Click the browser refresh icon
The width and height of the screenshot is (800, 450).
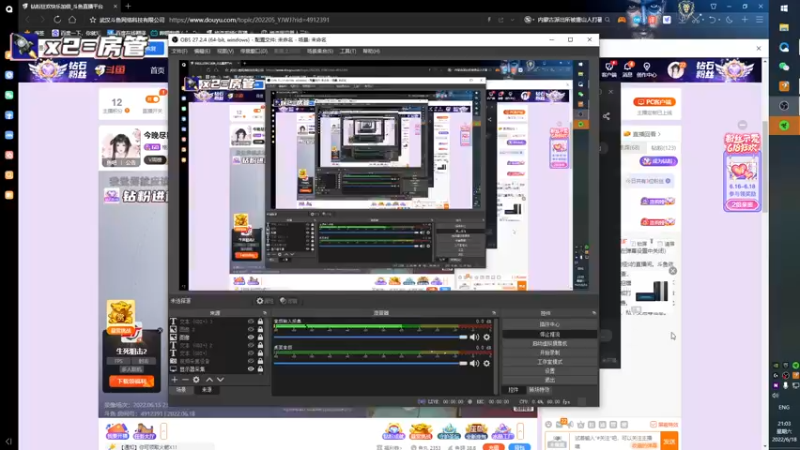(x=57, y=20)
